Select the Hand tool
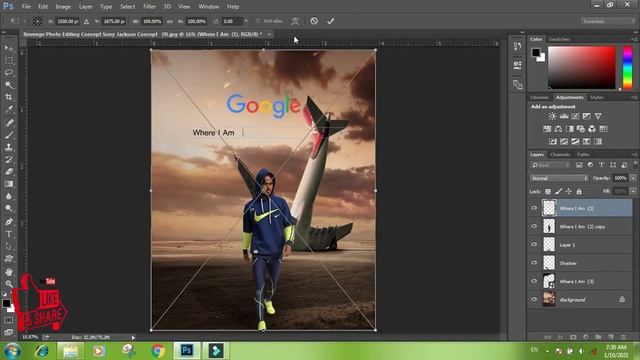Screen dimensions: 640x360 [9, 271]
